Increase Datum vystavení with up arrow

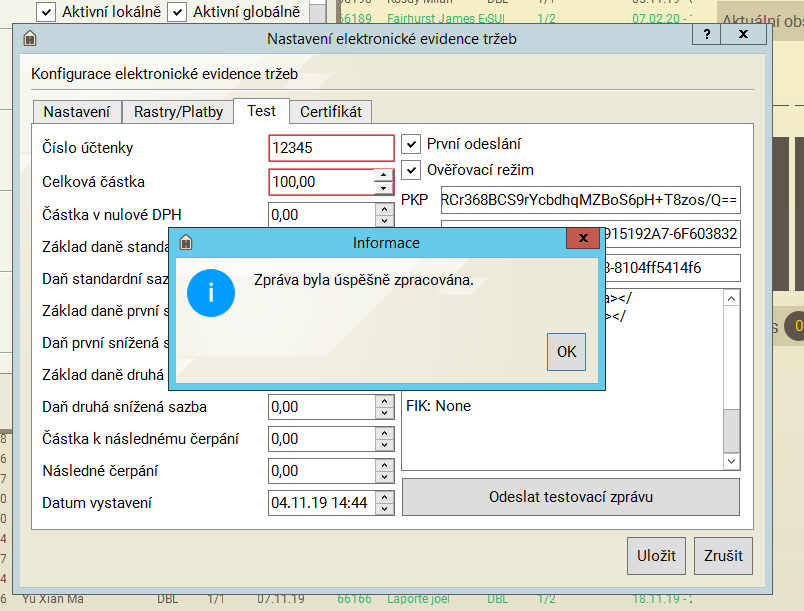384,497
